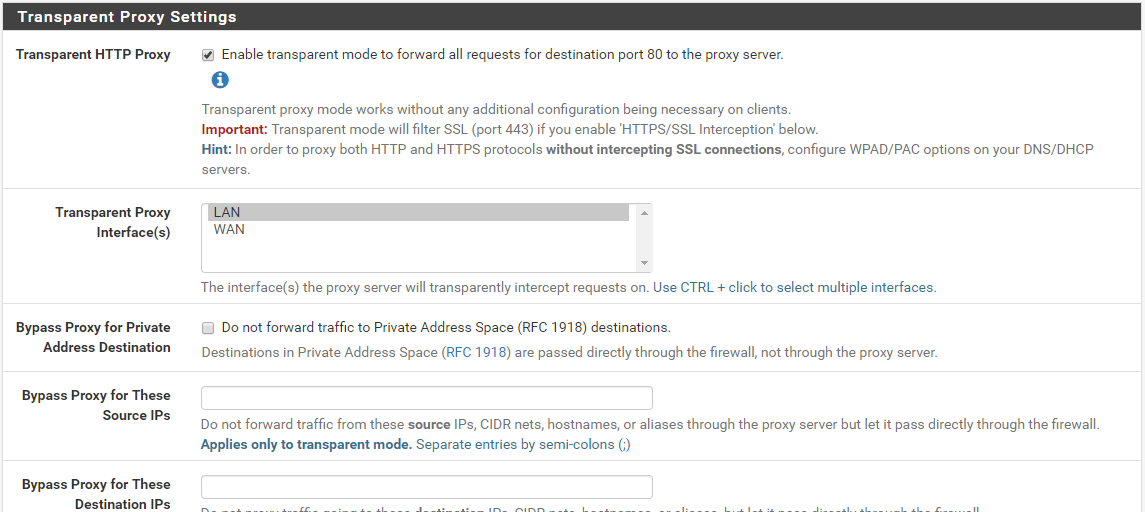Click 'Applies only to transparent mode.' bold text
The height and width of the screenshot is (512, 1145).
click(306, 444)
